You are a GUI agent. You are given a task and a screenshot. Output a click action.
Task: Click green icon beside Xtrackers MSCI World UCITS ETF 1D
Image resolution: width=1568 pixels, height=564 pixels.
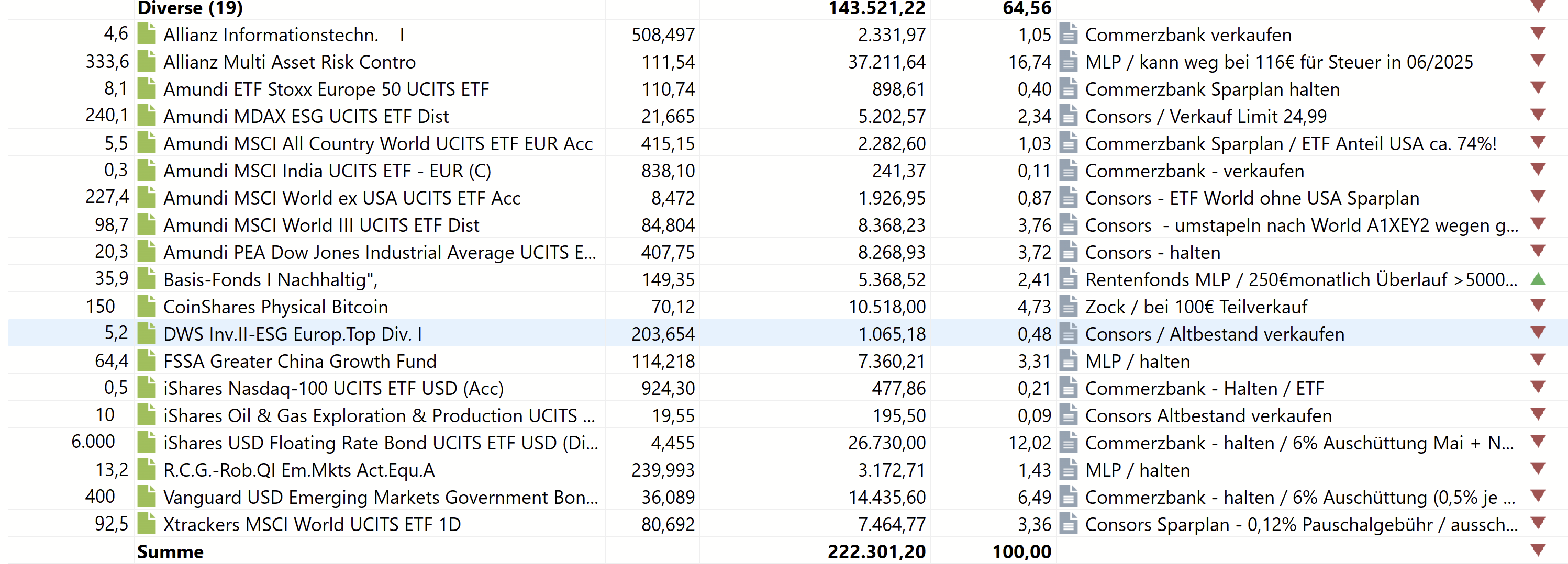[146, 524]
